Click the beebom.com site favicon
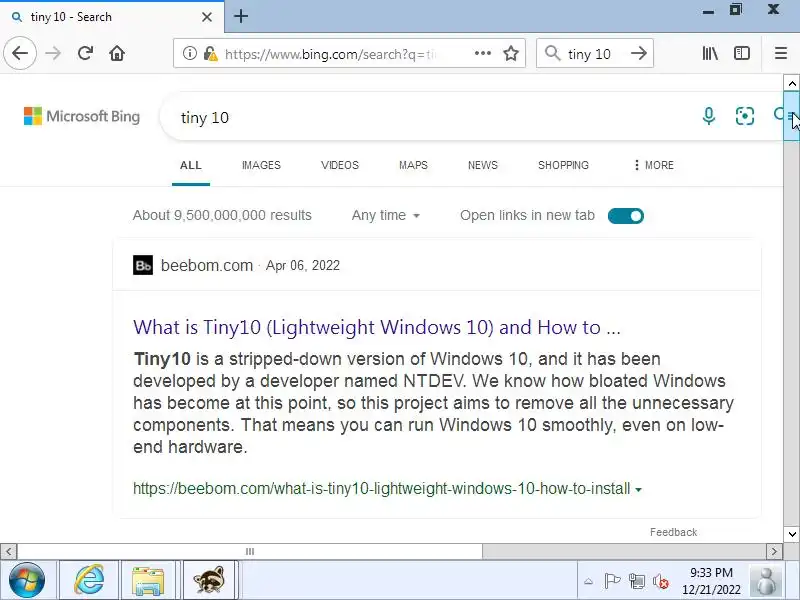The width and height of the screenshot is (800, 600). (143, 265)
